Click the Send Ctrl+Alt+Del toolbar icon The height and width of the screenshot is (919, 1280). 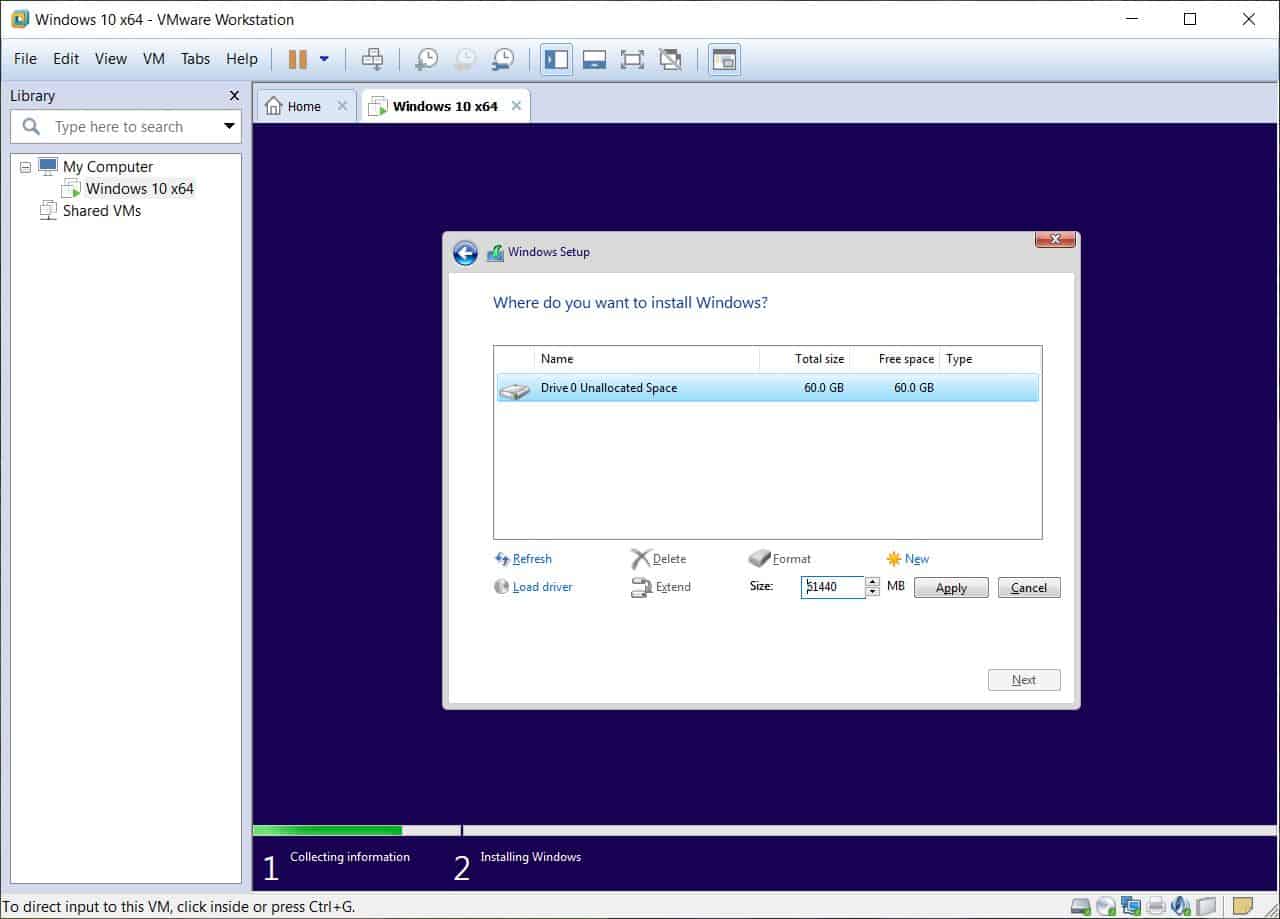coord(372,59)
